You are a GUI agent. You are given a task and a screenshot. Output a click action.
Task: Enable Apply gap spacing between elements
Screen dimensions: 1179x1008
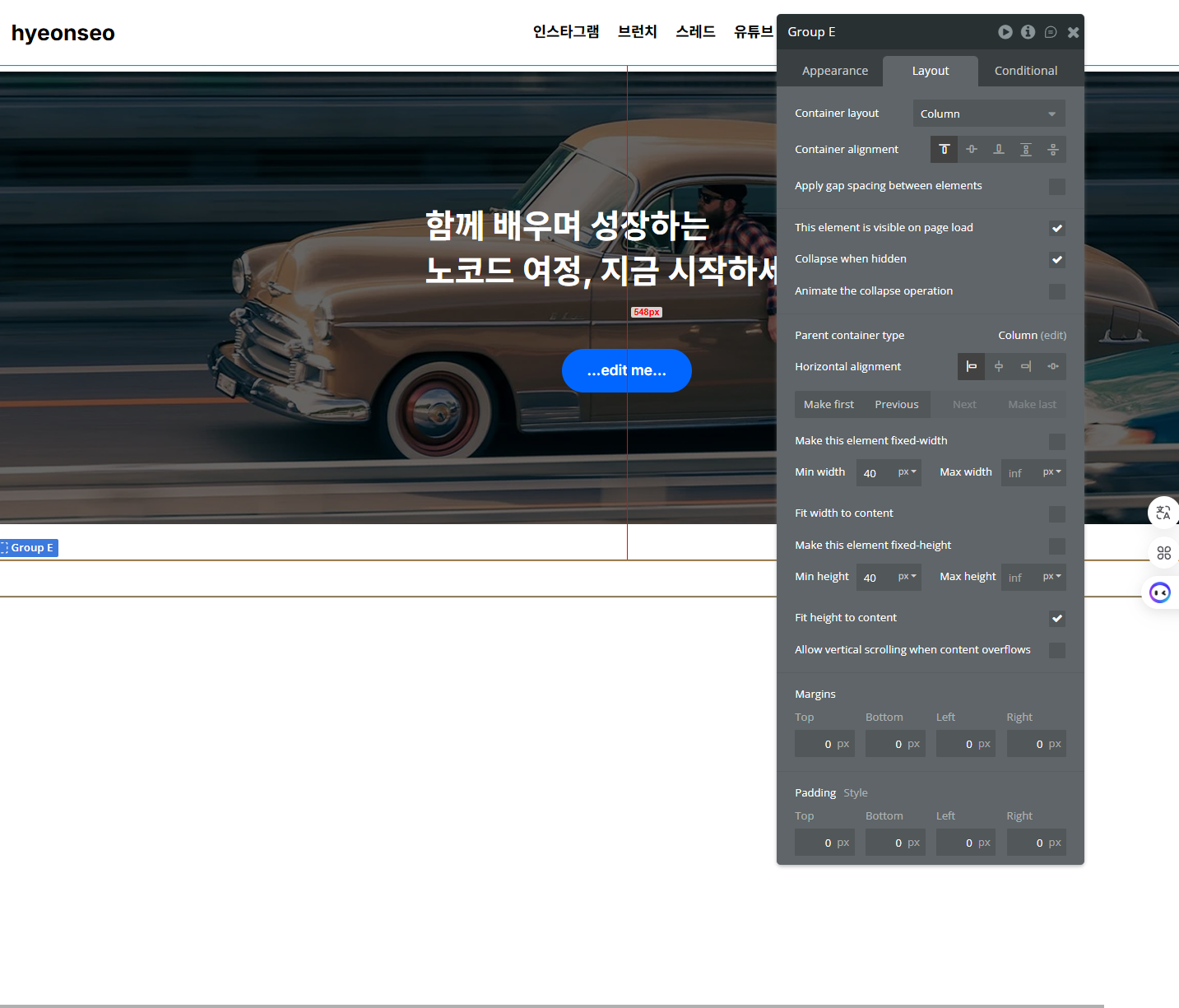1057,187
